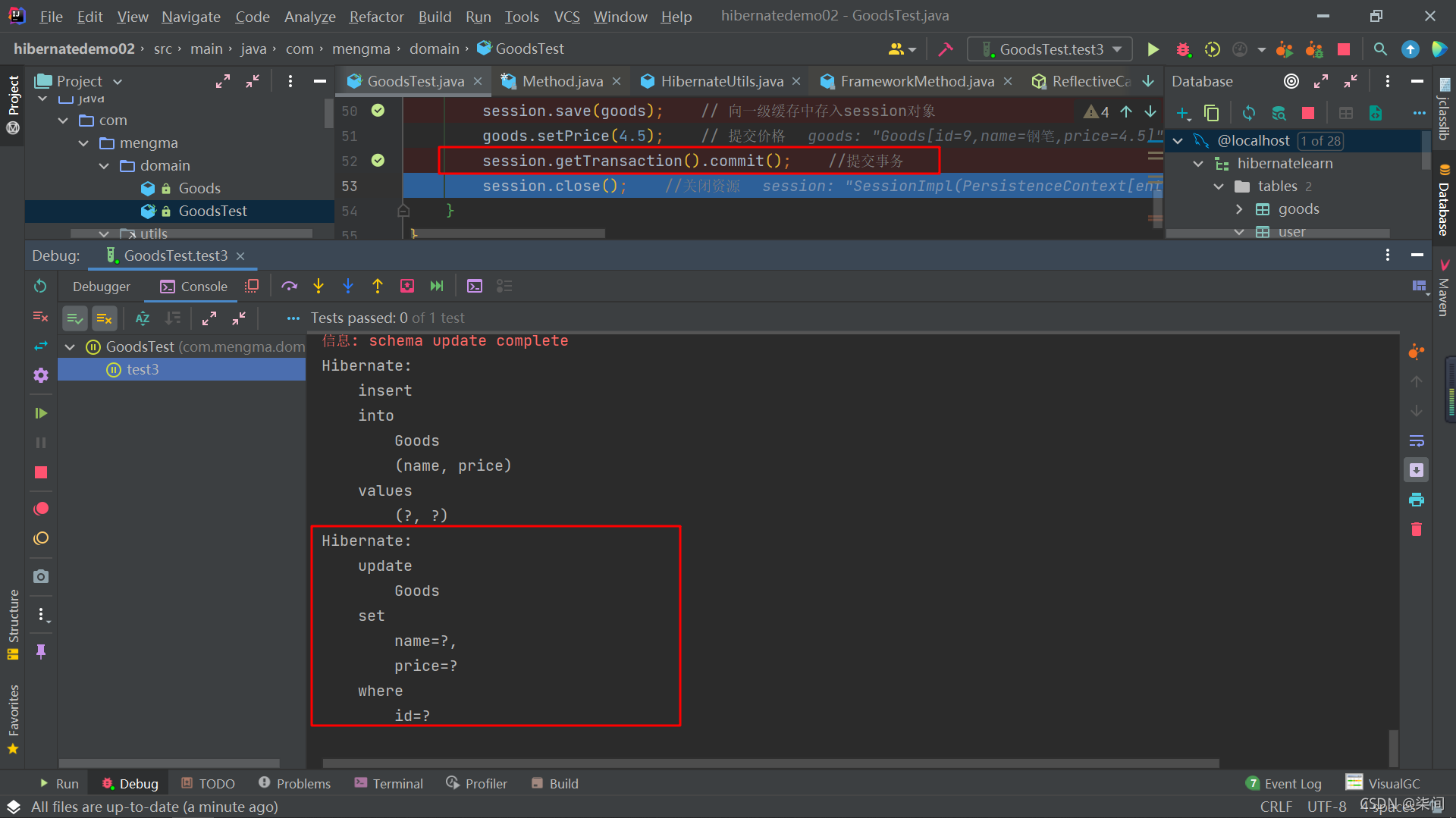Open the Refactor menu
The image size is (1456, 818).
[x=376, y=17]
